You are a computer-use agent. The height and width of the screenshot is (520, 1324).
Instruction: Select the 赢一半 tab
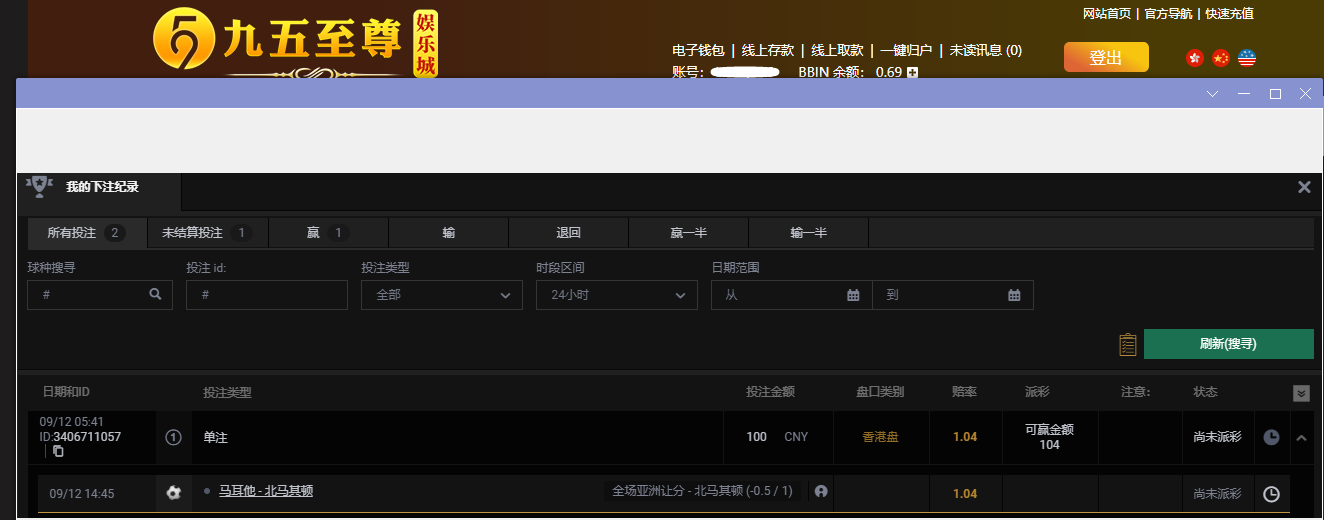pyautogui.click(x=688, y=233)
